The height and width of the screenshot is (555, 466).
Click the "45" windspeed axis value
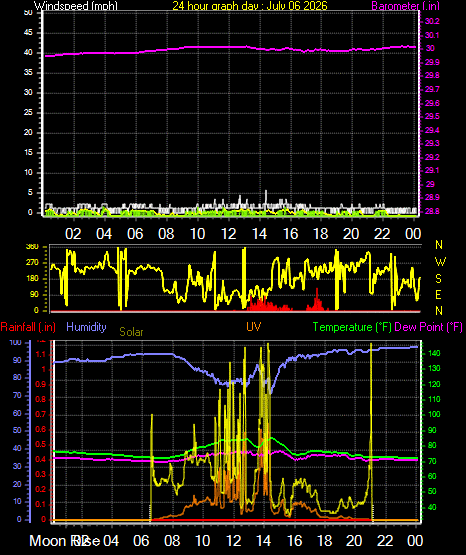[28, 33]
